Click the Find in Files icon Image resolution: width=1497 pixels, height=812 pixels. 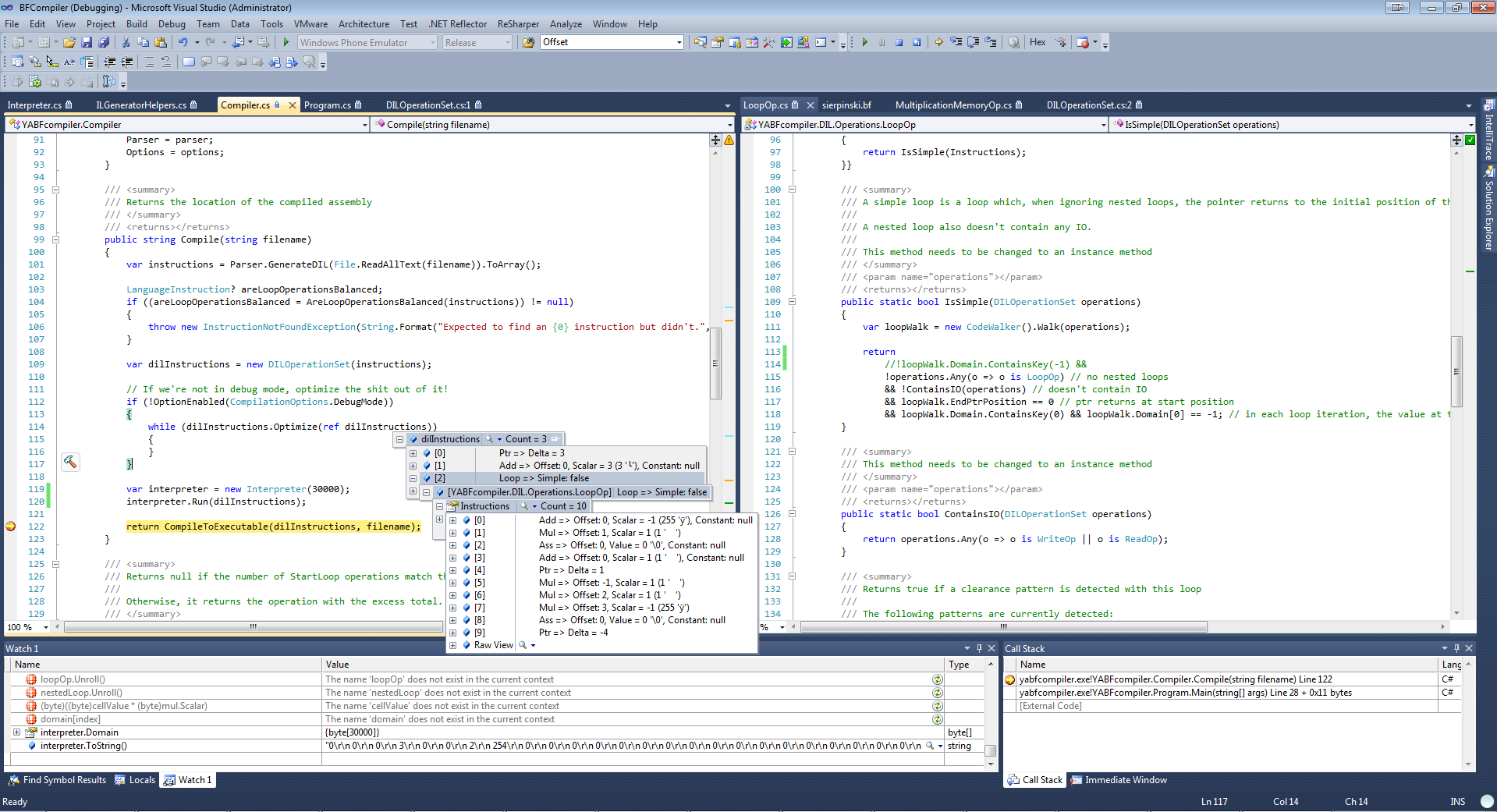pyautogui.click(x=529, y=42)
